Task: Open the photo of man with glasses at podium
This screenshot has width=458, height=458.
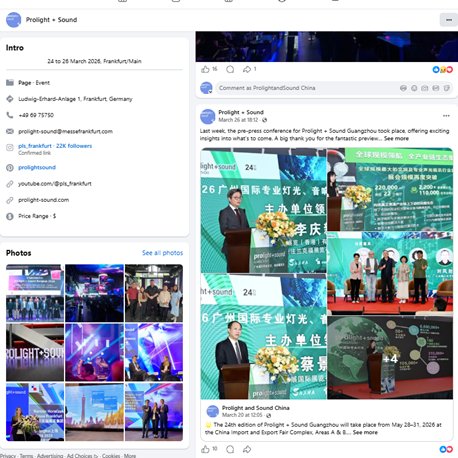Action: [263, 210]
